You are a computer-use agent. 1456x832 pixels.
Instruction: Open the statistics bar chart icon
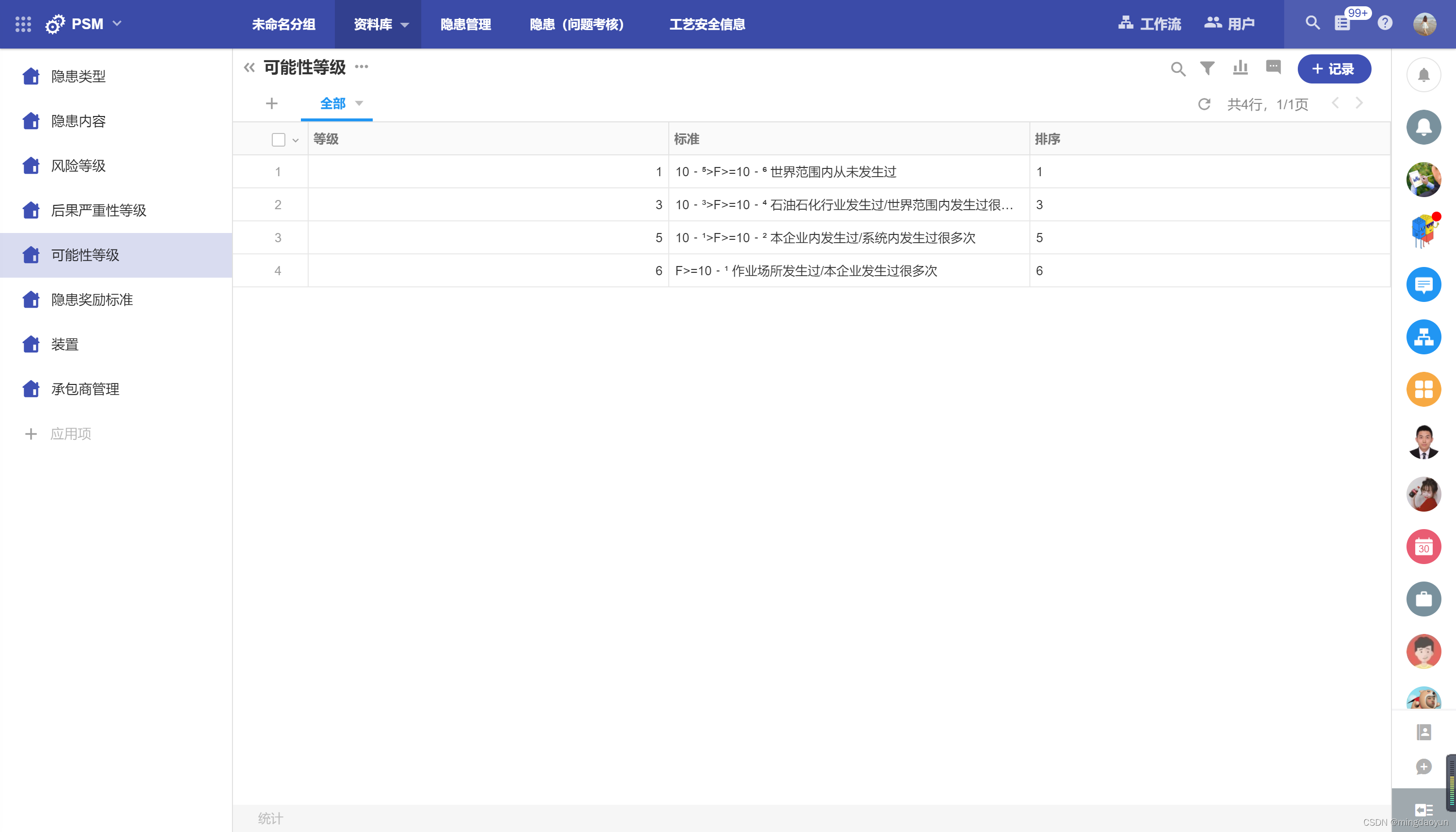click(x=1240, y=68)
